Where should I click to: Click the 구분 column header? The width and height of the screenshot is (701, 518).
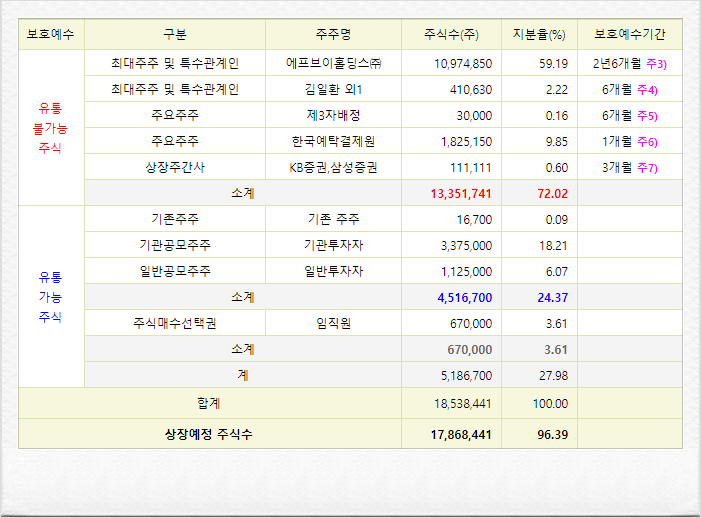(175, 34)
